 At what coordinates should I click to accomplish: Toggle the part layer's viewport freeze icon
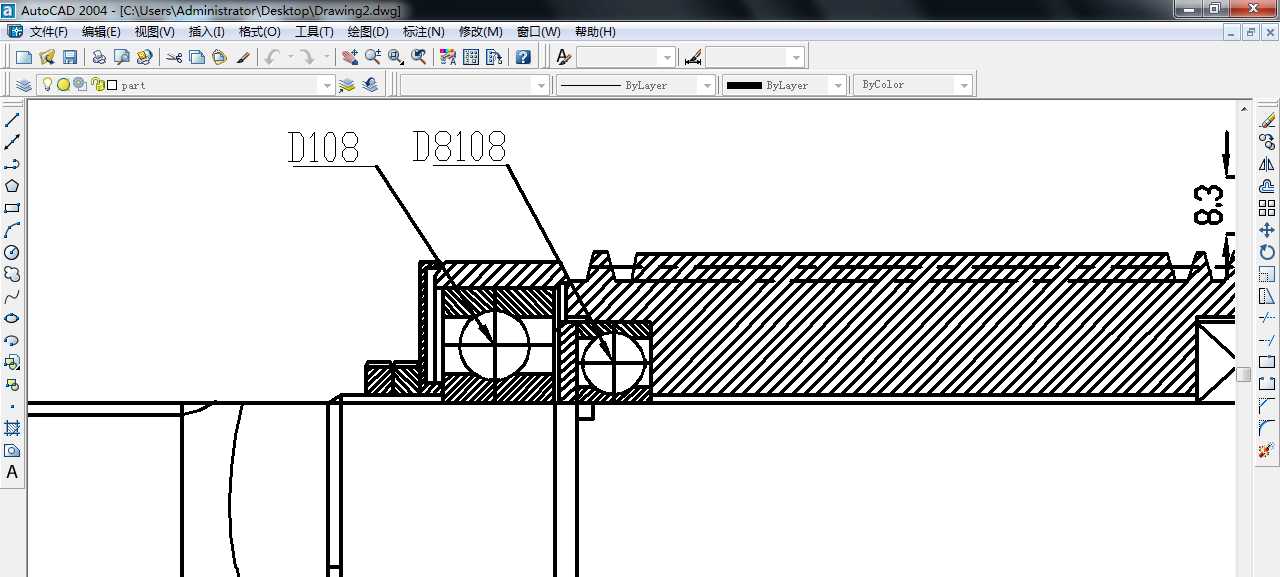click(79, 85)
